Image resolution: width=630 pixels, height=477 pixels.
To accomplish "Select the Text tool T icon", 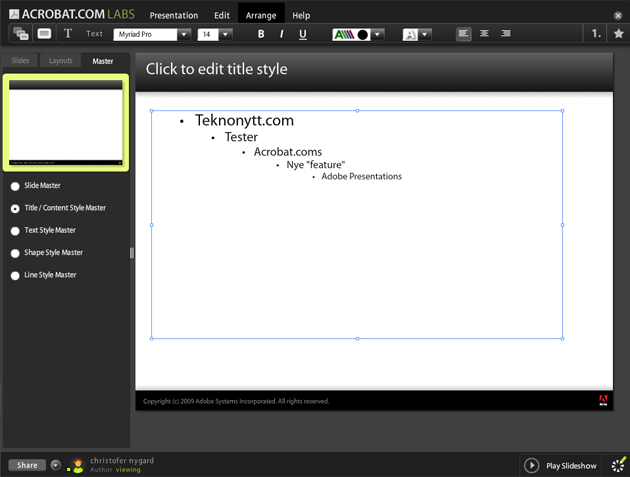I will coord(68,34).
